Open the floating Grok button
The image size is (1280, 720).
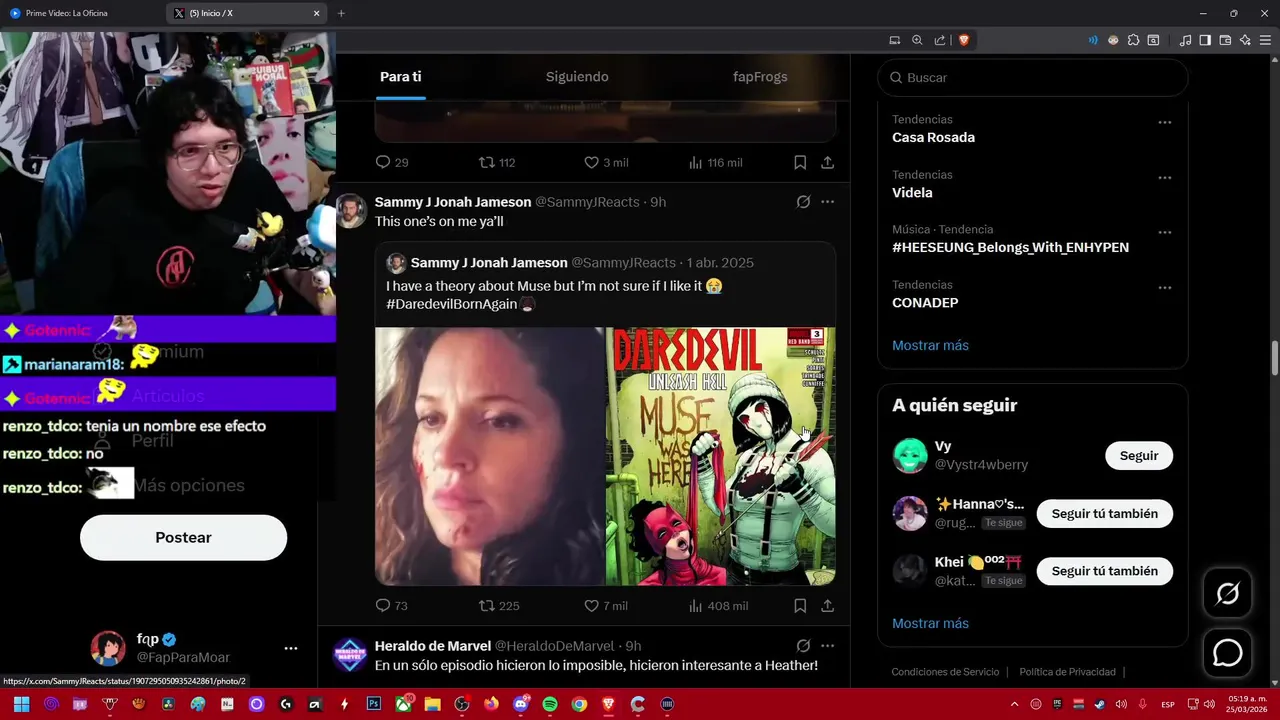pos(1227,594)
